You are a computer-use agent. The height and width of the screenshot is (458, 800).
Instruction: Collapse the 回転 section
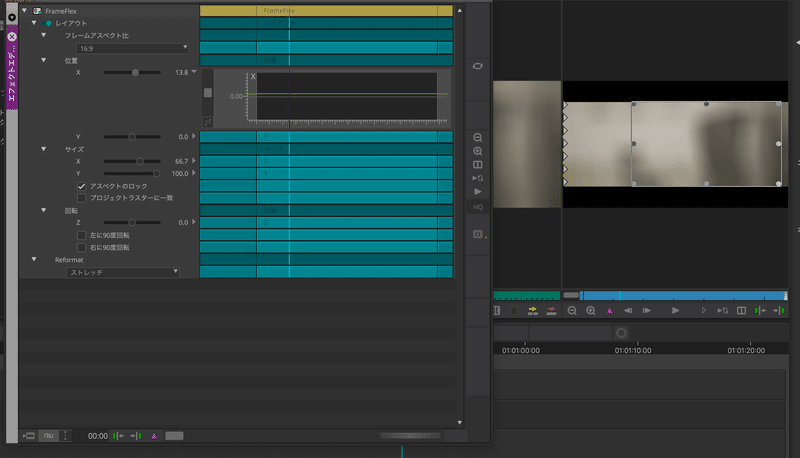pos(44,210)
